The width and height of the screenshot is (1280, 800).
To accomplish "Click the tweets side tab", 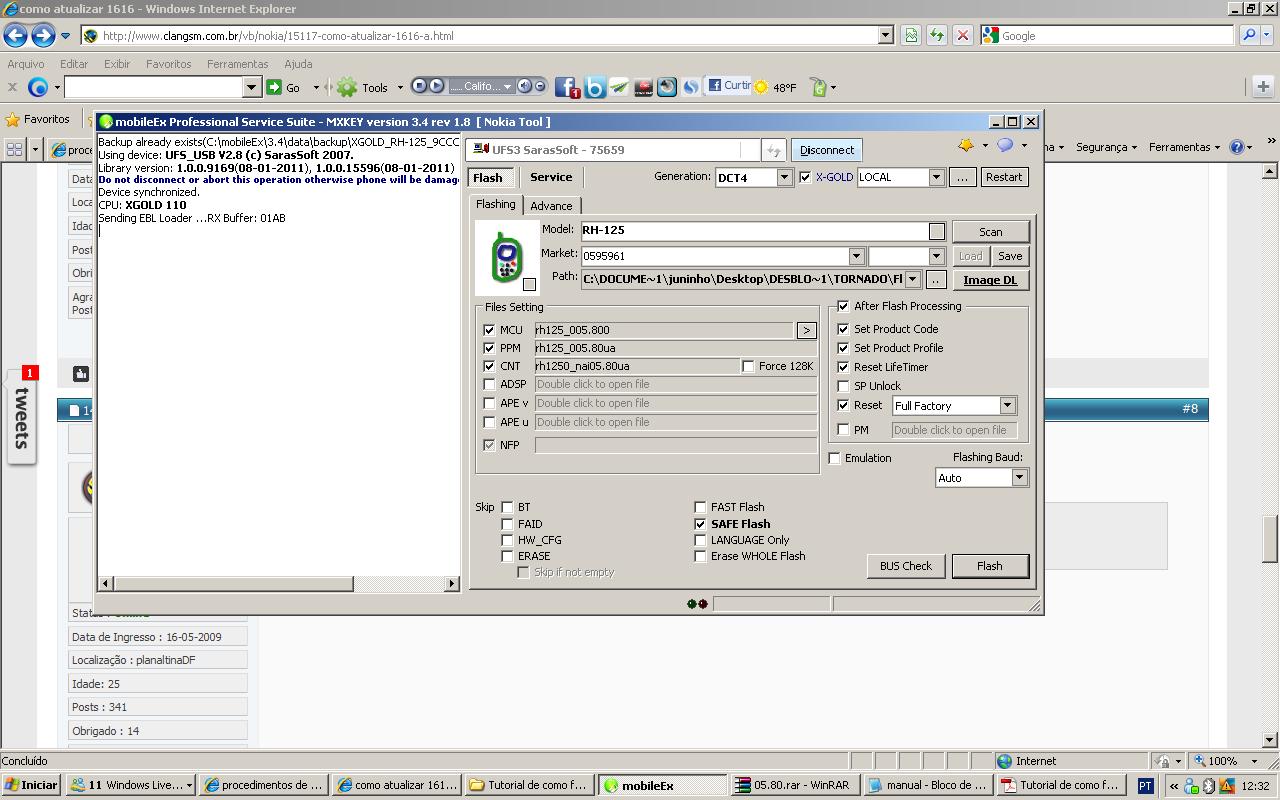I will [x=21, y=417].
